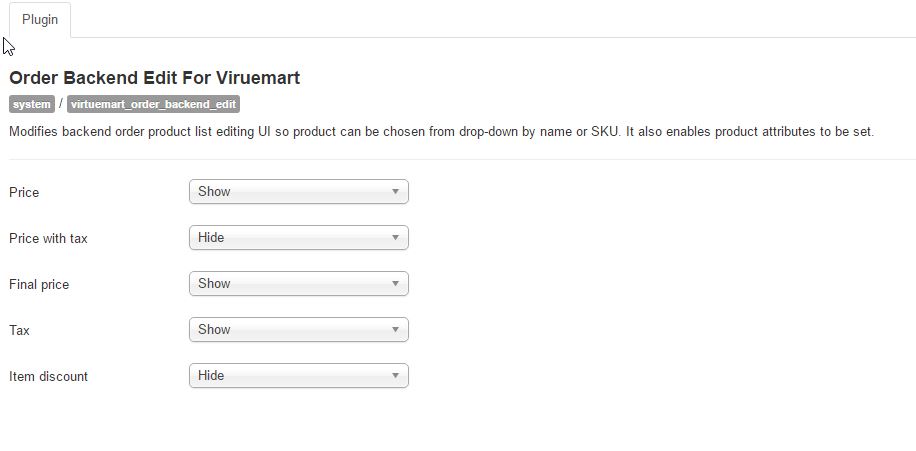This screenshot has height=451, width=916.
Task: Click the virtuemart_order_backend_edit badge
Action: tap(154, 104)
